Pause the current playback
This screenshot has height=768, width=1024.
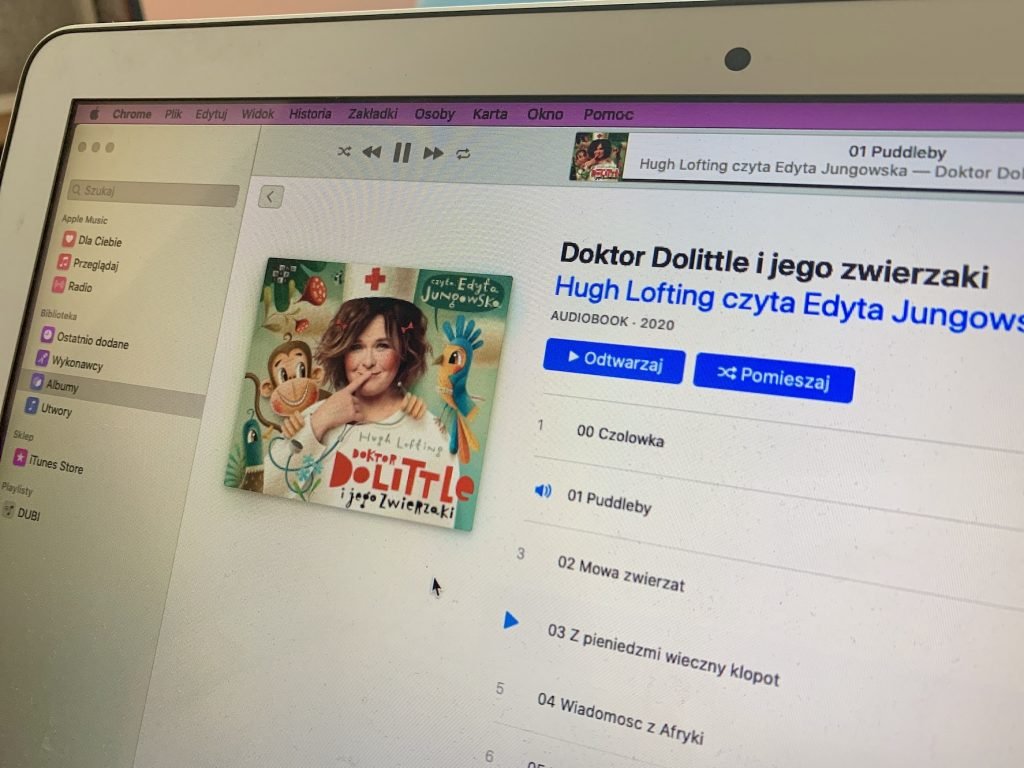coord(402,153)
